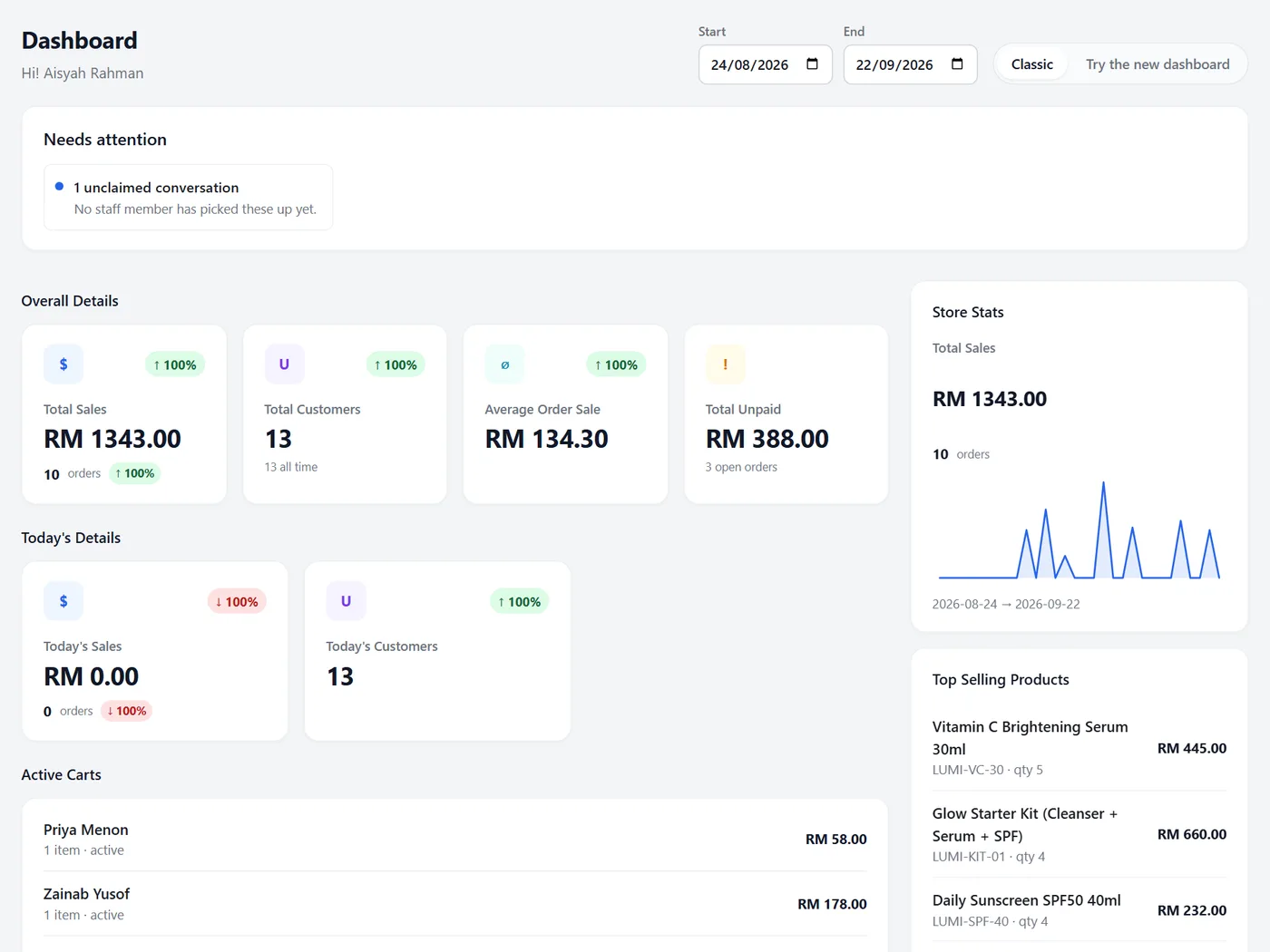
Task: Open the Start date calendar picker icon
Action: point(812,64)
